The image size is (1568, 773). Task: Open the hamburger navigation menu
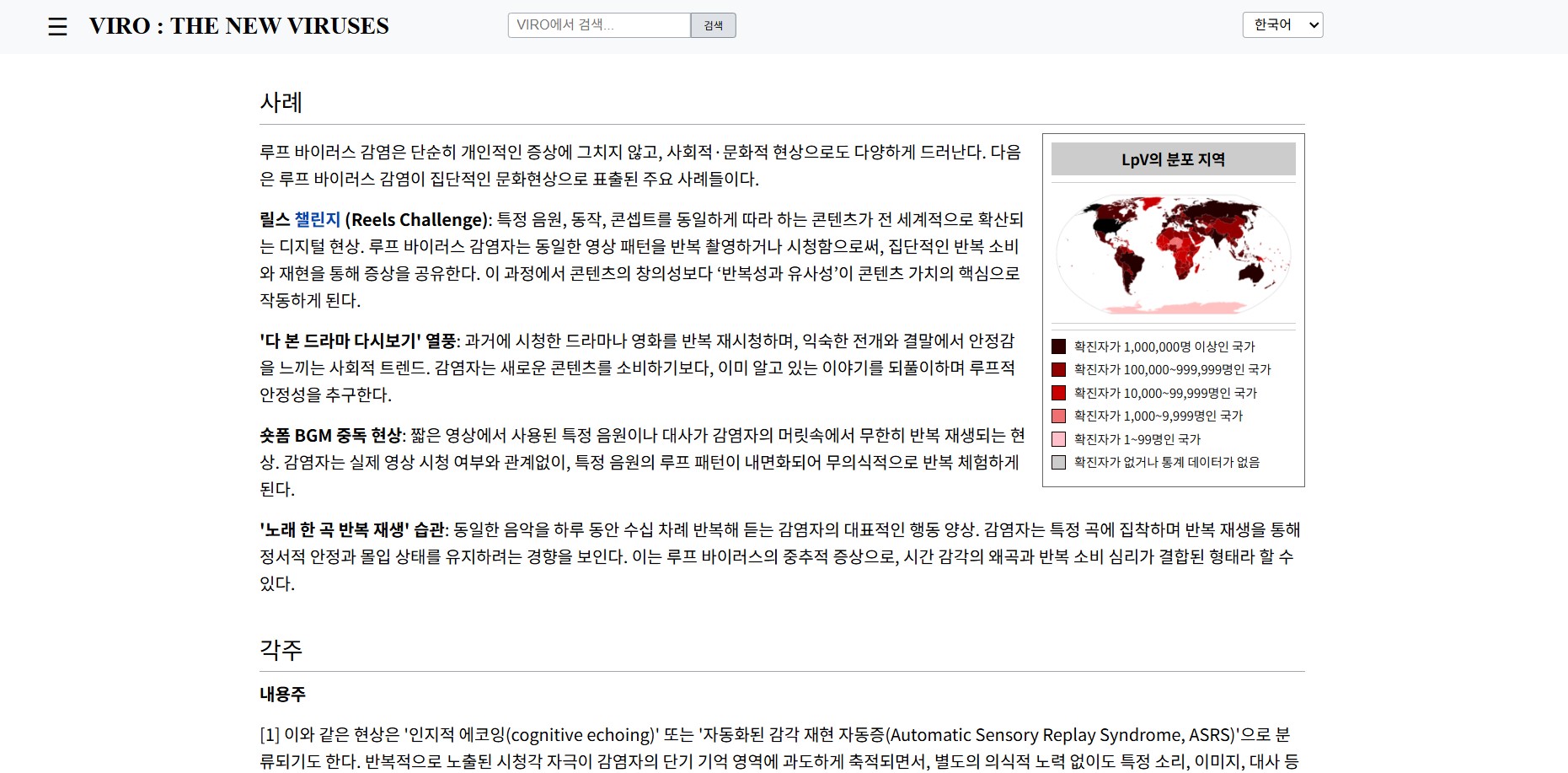tap(56, 26)
